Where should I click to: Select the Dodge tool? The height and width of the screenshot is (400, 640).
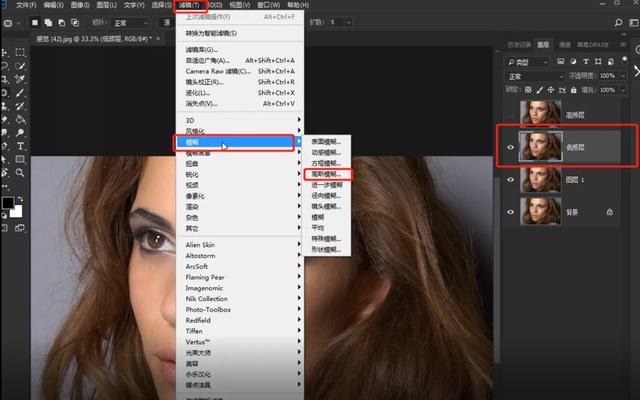(x=20, y=133)
